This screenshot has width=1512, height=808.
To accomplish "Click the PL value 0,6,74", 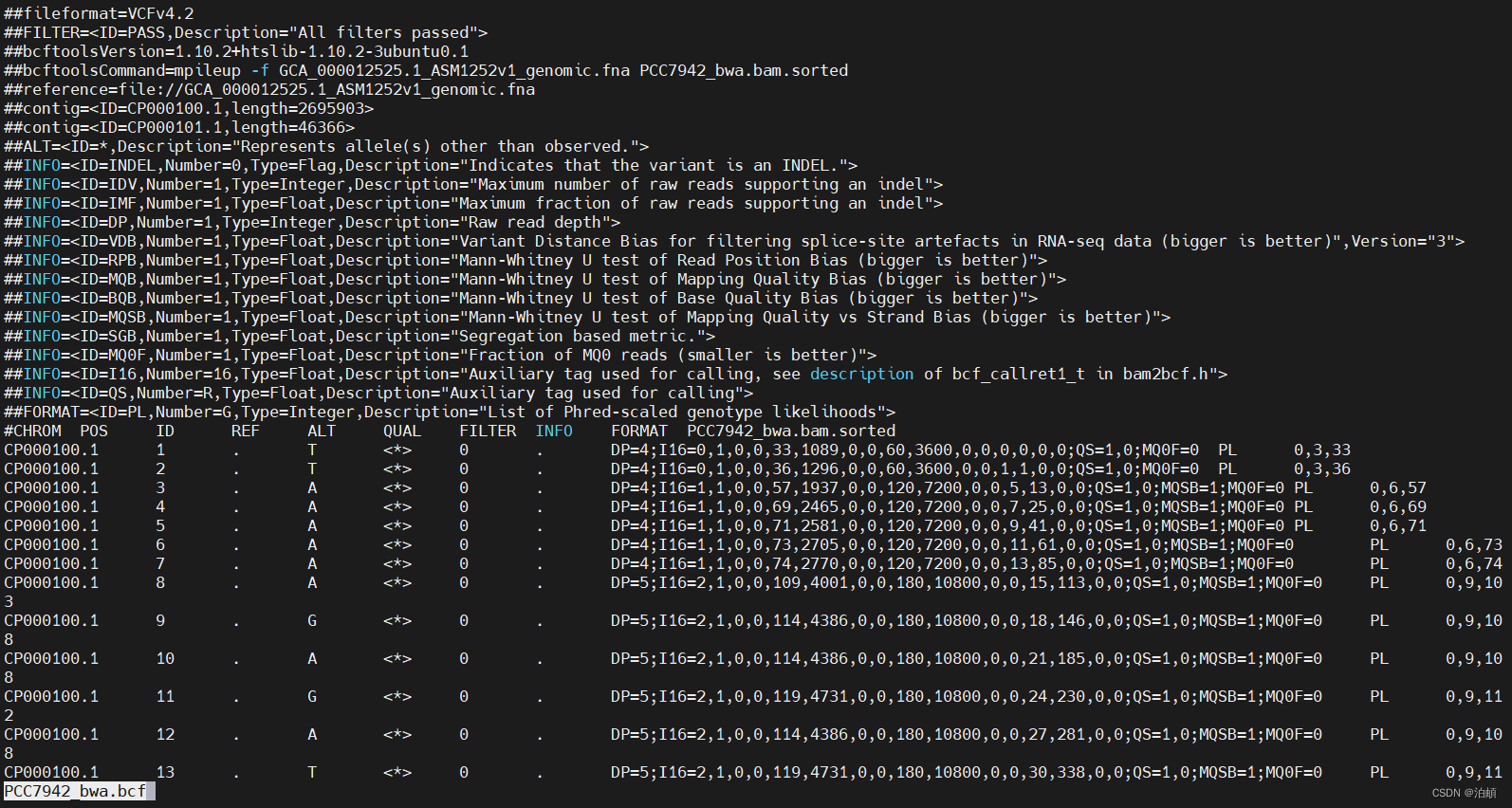I will point(1474,563).
